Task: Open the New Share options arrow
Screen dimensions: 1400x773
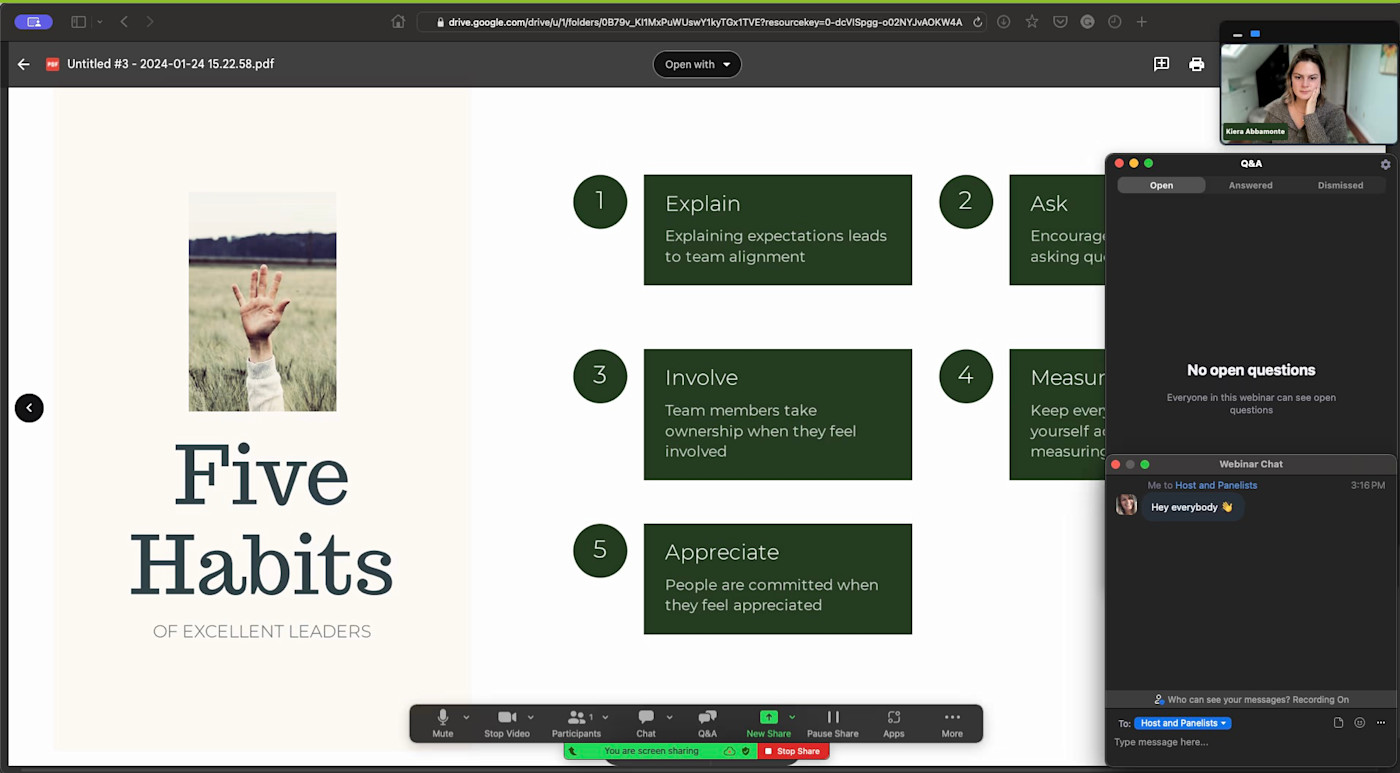Action: [792, 717]
